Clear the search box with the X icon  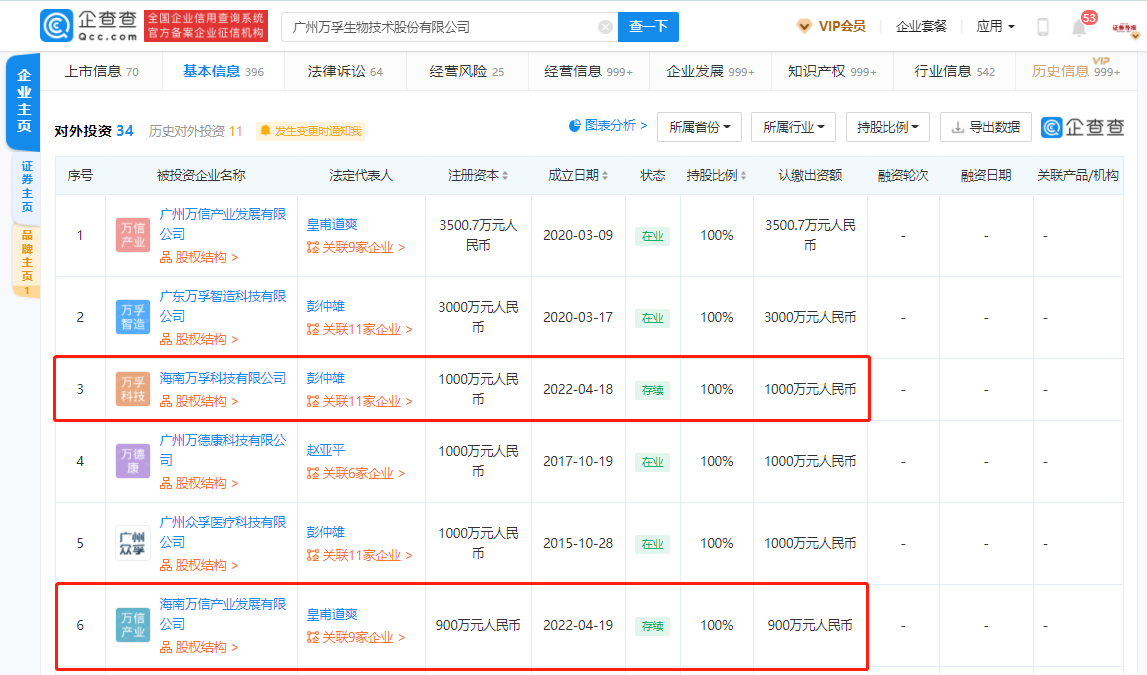(605, 27)
